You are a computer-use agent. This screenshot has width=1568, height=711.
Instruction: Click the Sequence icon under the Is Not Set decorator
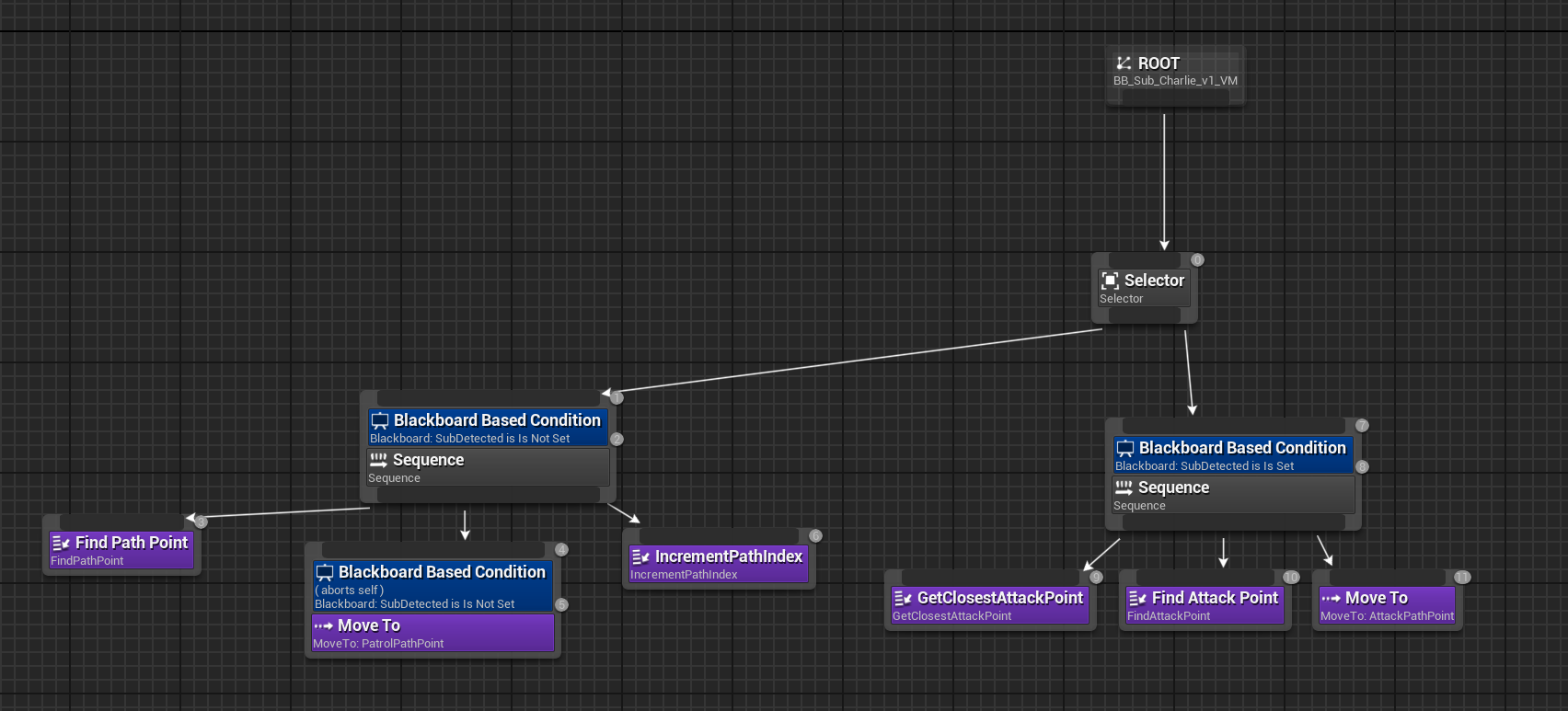378,460
